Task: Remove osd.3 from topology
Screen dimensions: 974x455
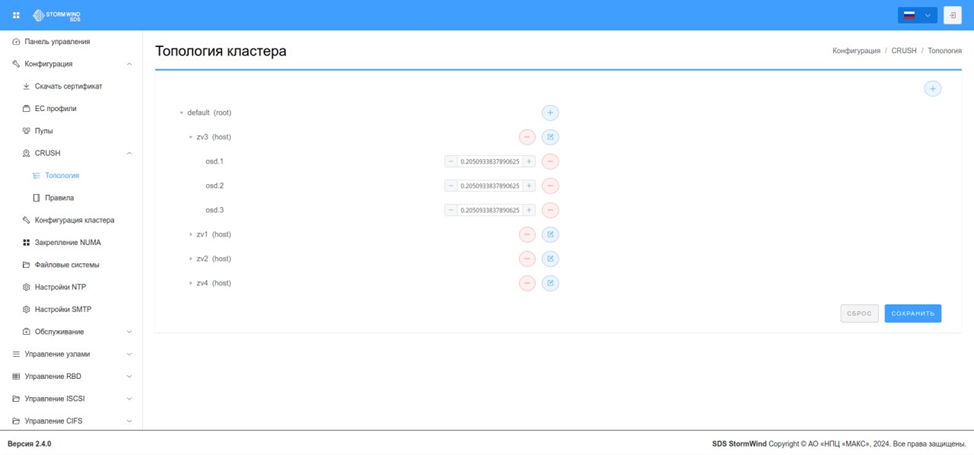Action: [550, 210]
